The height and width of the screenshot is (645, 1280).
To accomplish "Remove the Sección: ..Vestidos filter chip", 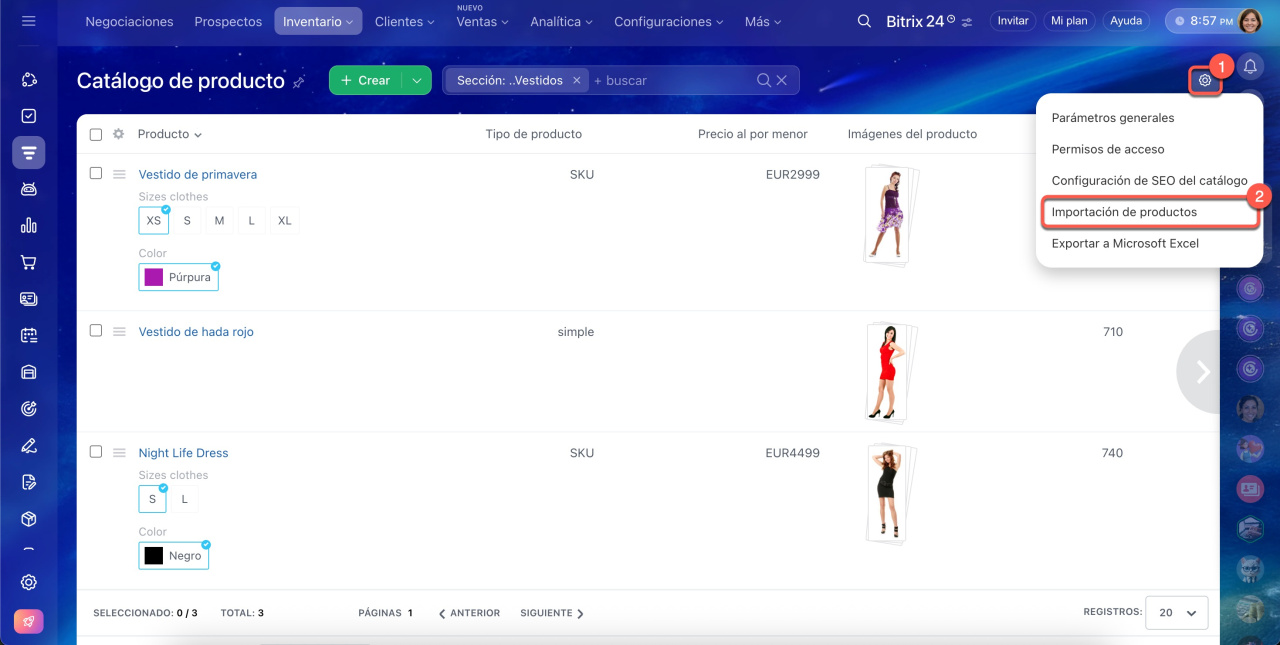I will [577, 80].
